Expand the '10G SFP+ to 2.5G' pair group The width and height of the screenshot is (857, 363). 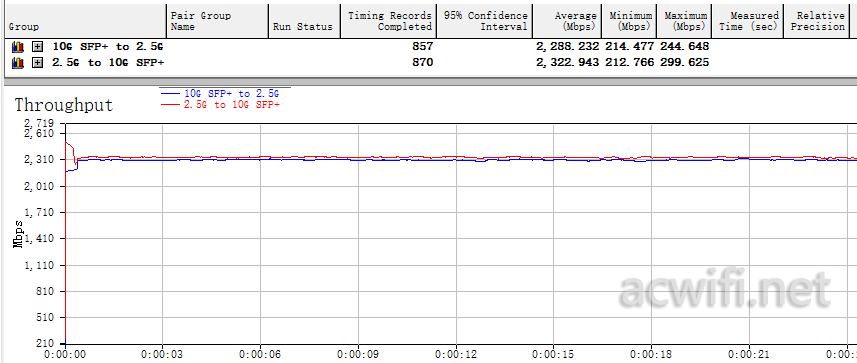coord(37,46)
